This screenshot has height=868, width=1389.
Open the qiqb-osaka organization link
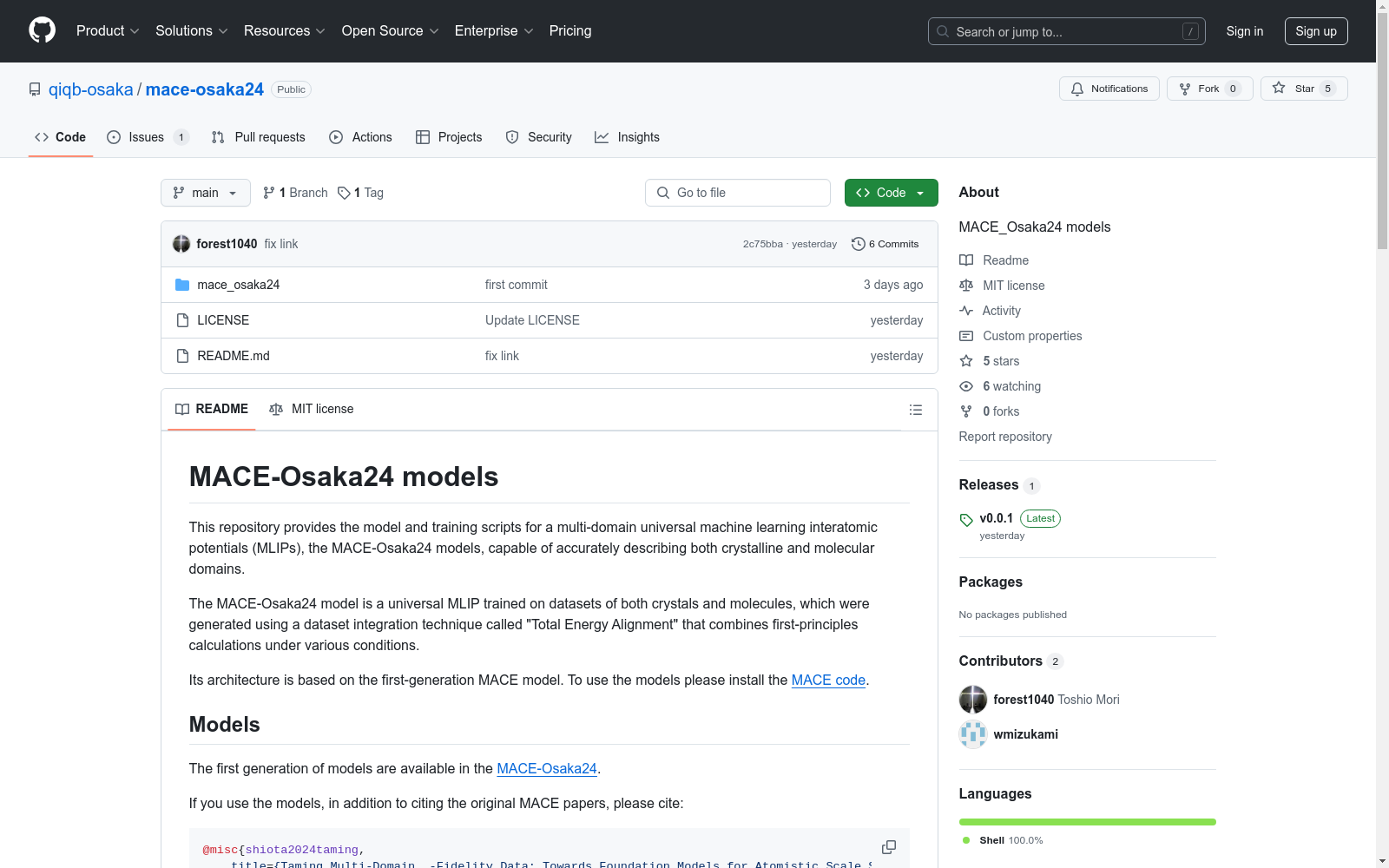91,89
